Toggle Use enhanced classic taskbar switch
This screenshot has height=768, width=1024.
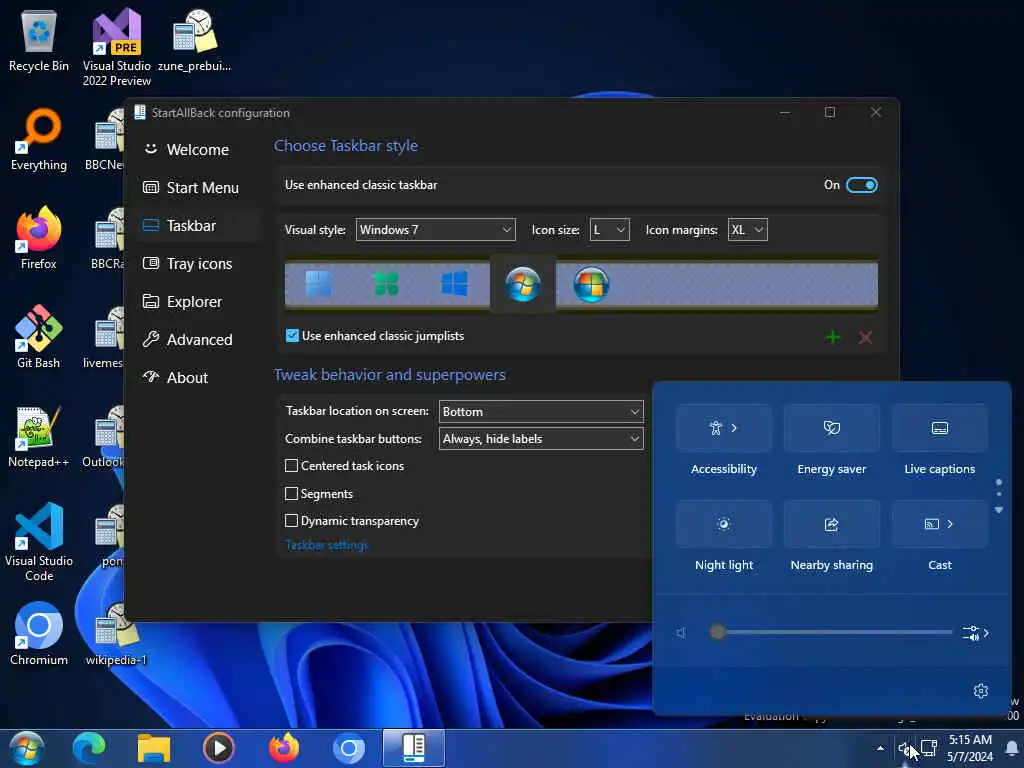pos(861,185)
